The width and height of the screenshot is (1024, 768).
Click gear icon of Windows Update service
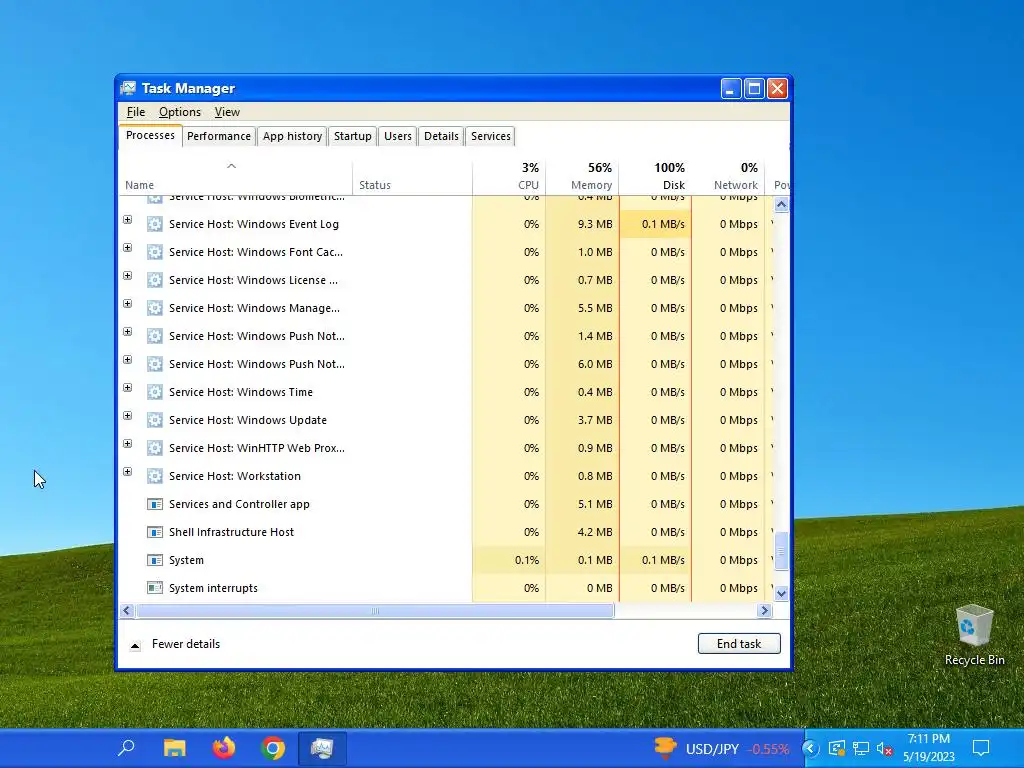(x=155, y=420)
